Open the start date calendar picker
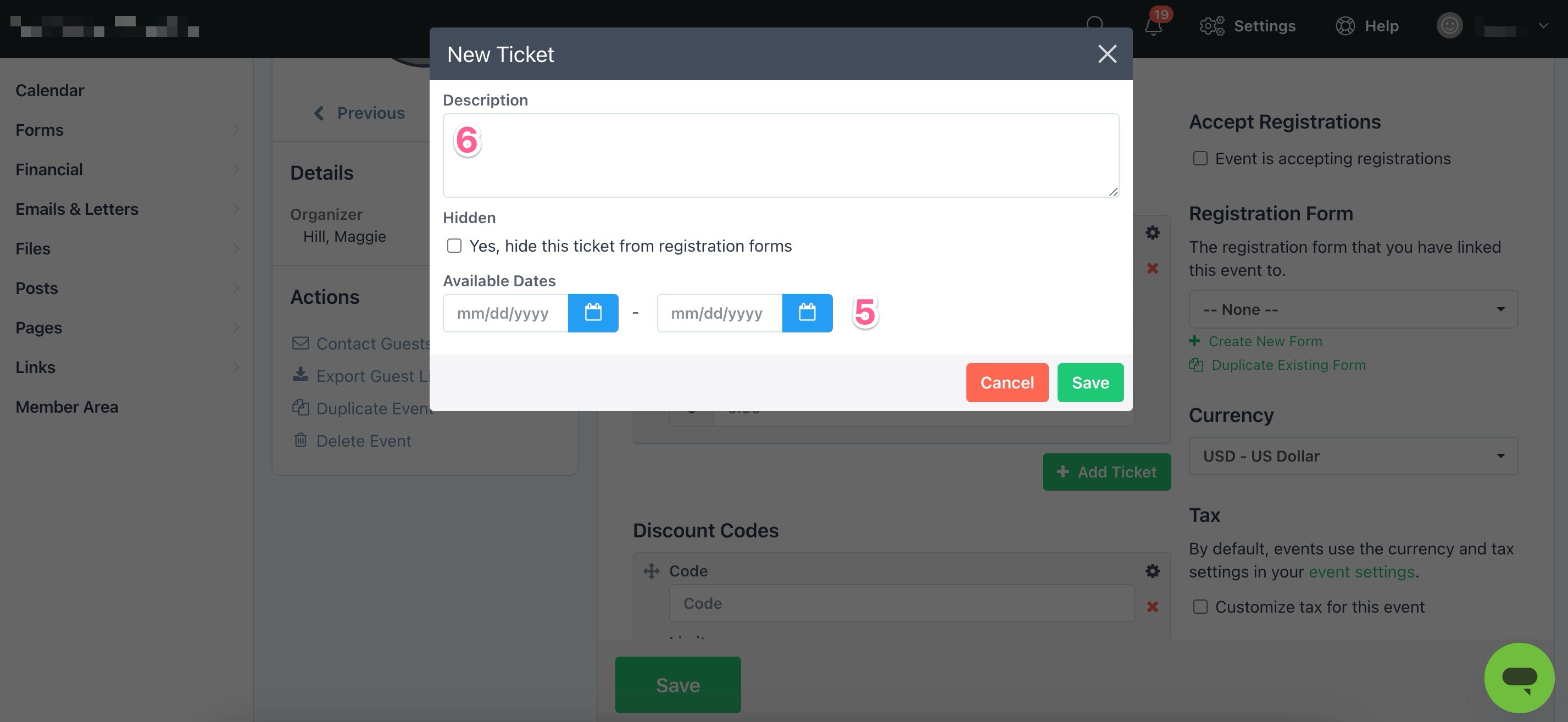This screenshot has width=1568, height=722. [593, 313]
